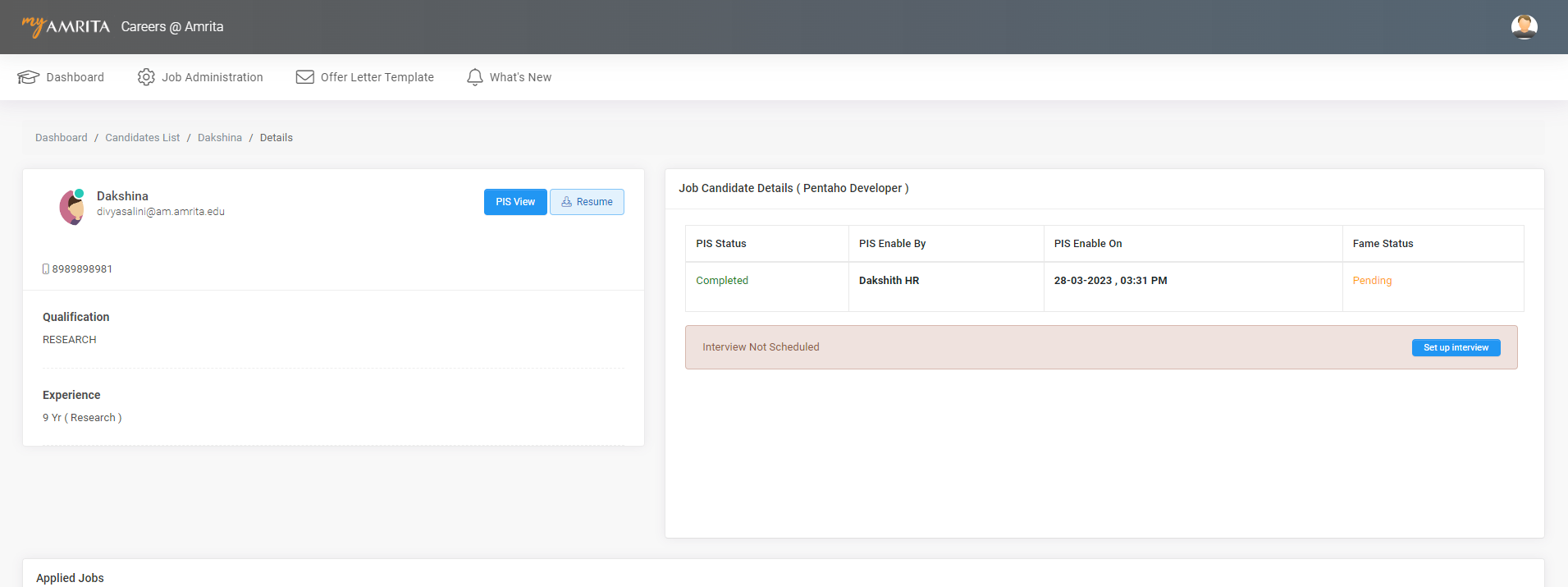Click the phone icon beside 8989898981
Viewport: 1568px width, 587px height.
tap(46, 269)
